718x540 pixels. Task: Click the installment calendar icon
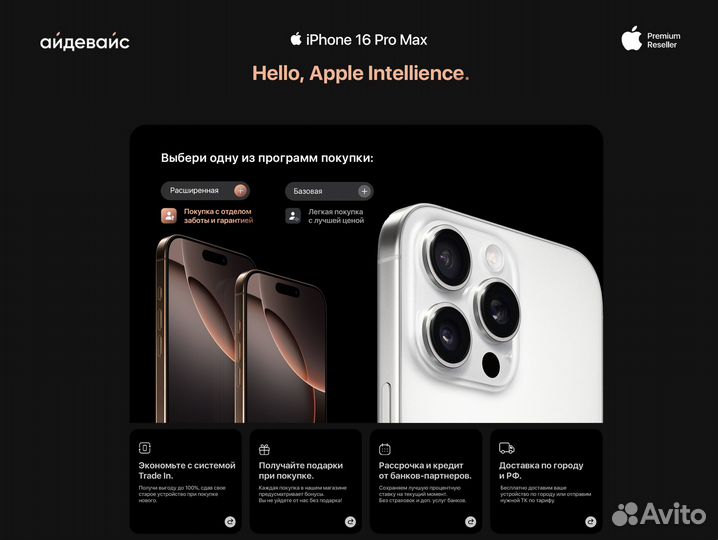(x=385, y=449)
